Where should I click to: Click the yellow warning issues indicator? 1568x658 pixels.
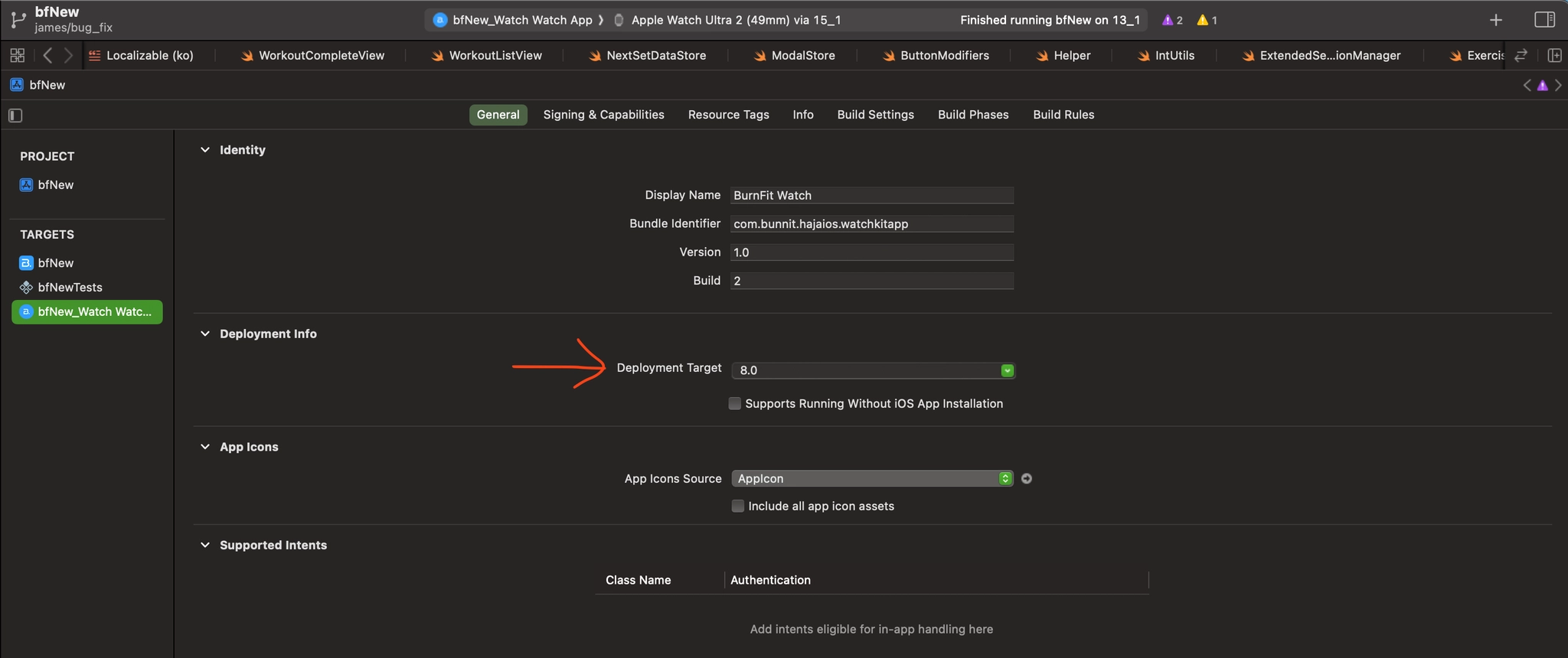pyautogui.click(x=1207, y=20)
